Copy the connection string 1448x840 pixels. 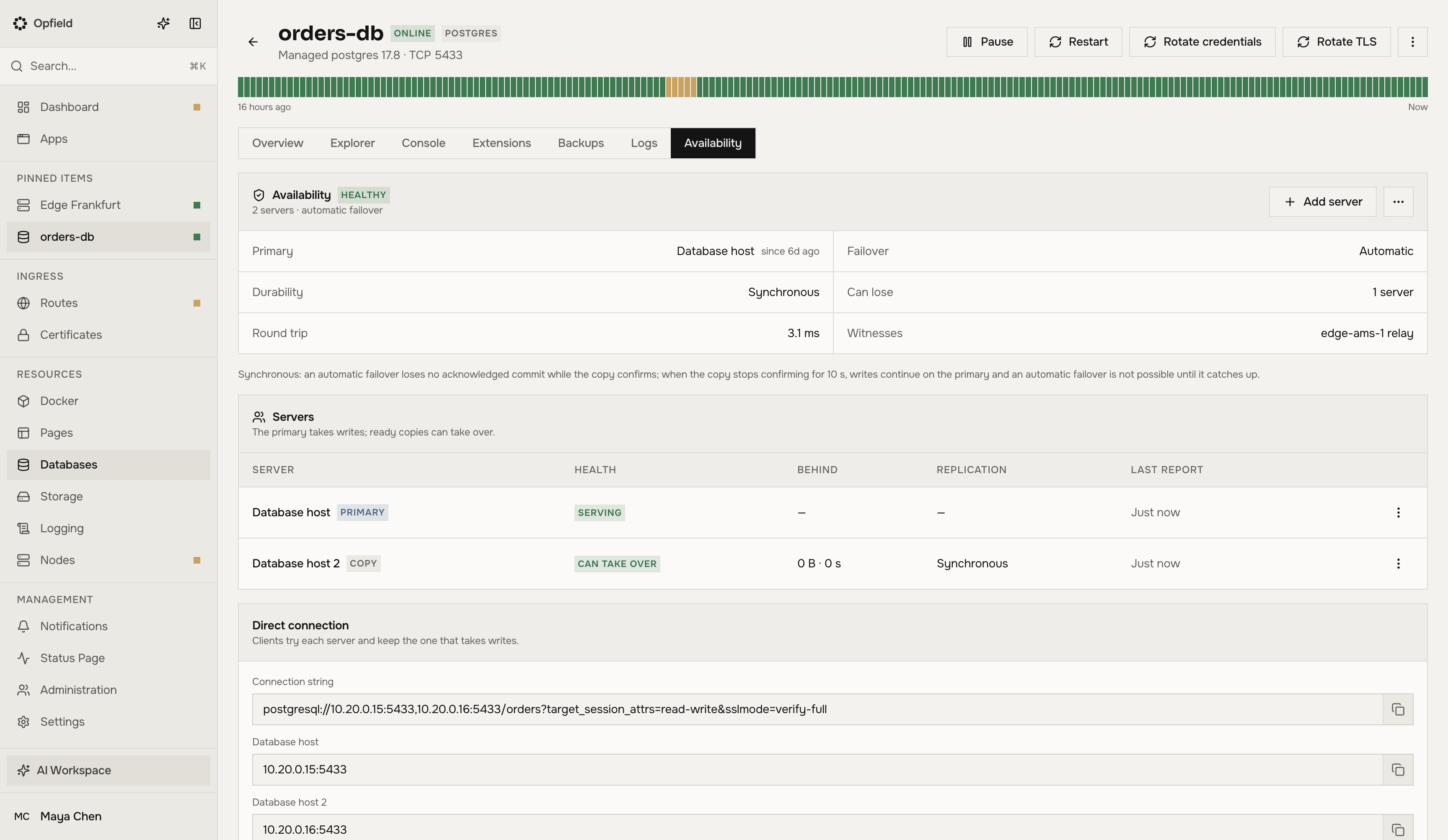click(1397, 709)
